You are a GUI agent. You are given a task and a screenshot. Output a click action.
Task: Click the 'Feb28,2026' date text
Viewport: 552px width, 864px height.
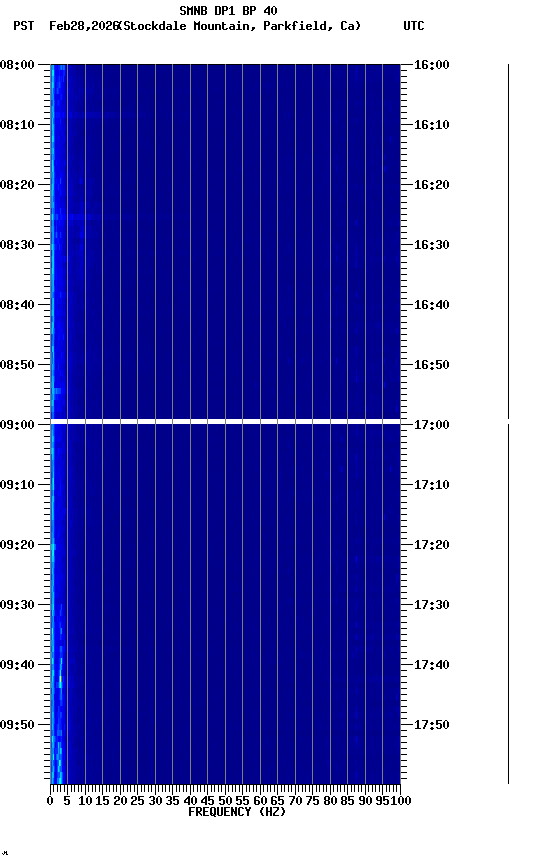pos(84,26)
